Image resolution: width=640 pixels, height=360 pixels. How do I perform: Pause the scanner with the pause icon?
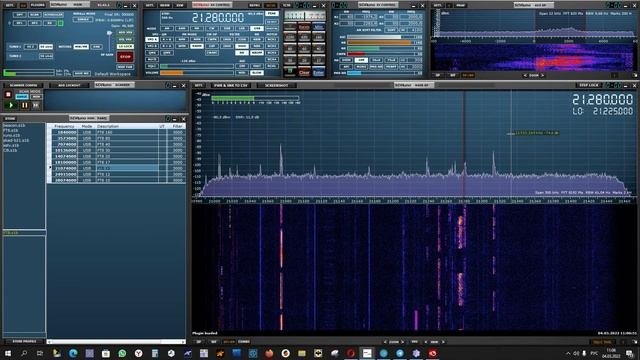click(24, 105)
